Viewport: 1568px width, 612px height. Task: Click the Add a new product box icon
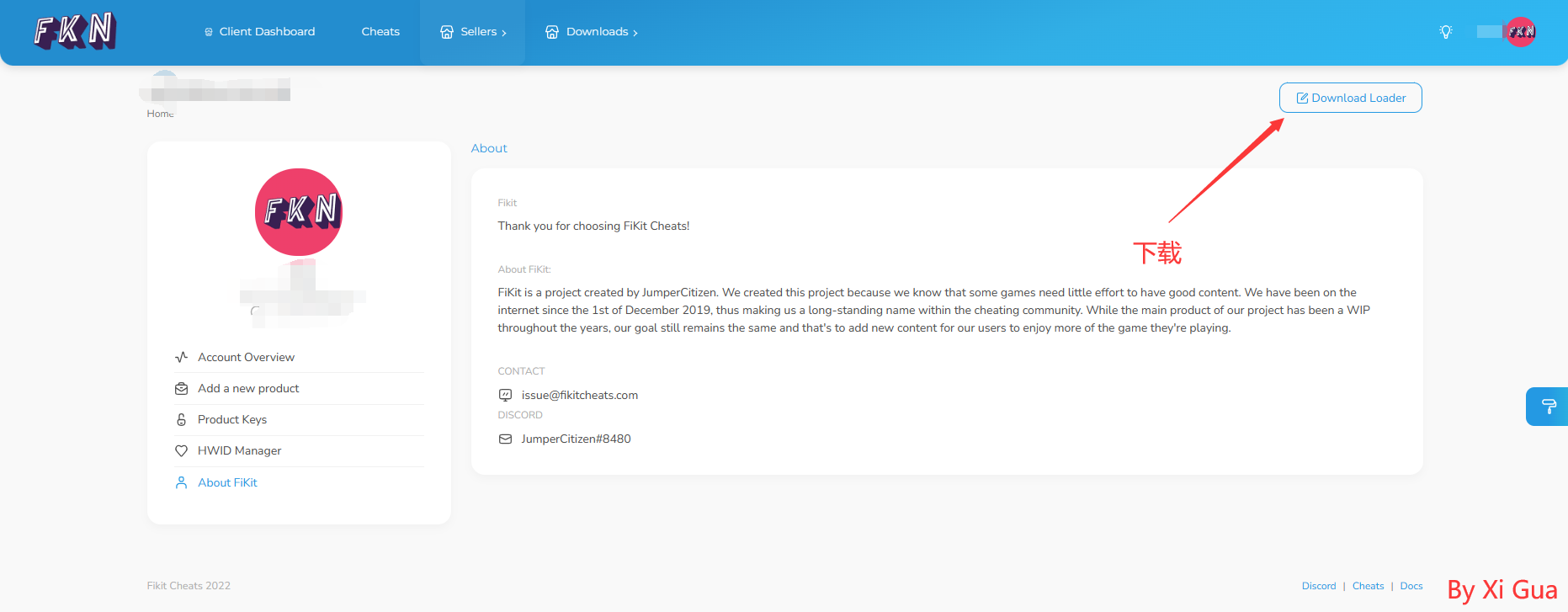(x=181, y=388)
